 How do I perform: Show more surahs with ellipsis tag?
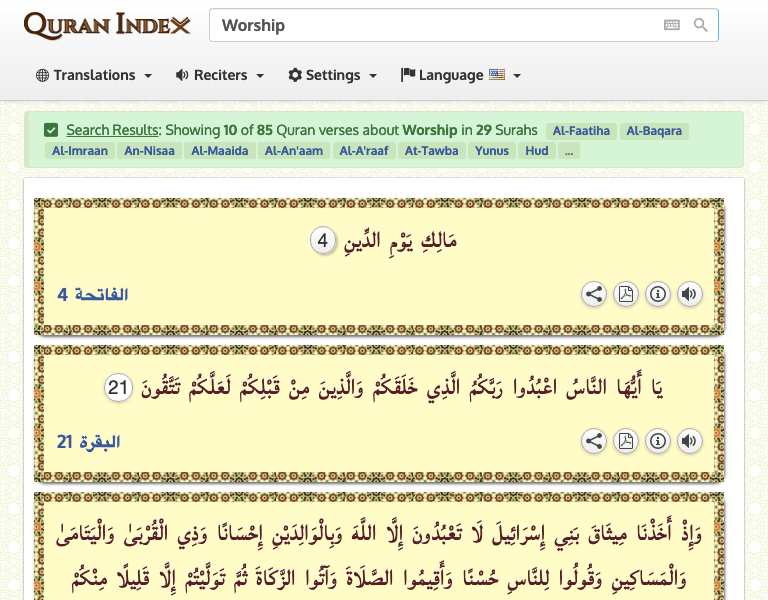click(x=569, y=151)
